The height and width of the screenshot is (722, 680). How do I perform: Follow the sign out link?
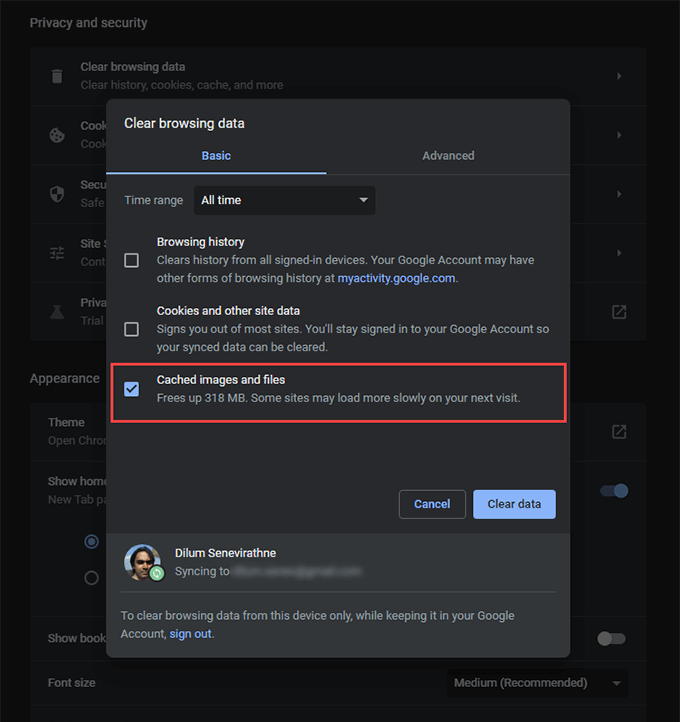point(190,634)
